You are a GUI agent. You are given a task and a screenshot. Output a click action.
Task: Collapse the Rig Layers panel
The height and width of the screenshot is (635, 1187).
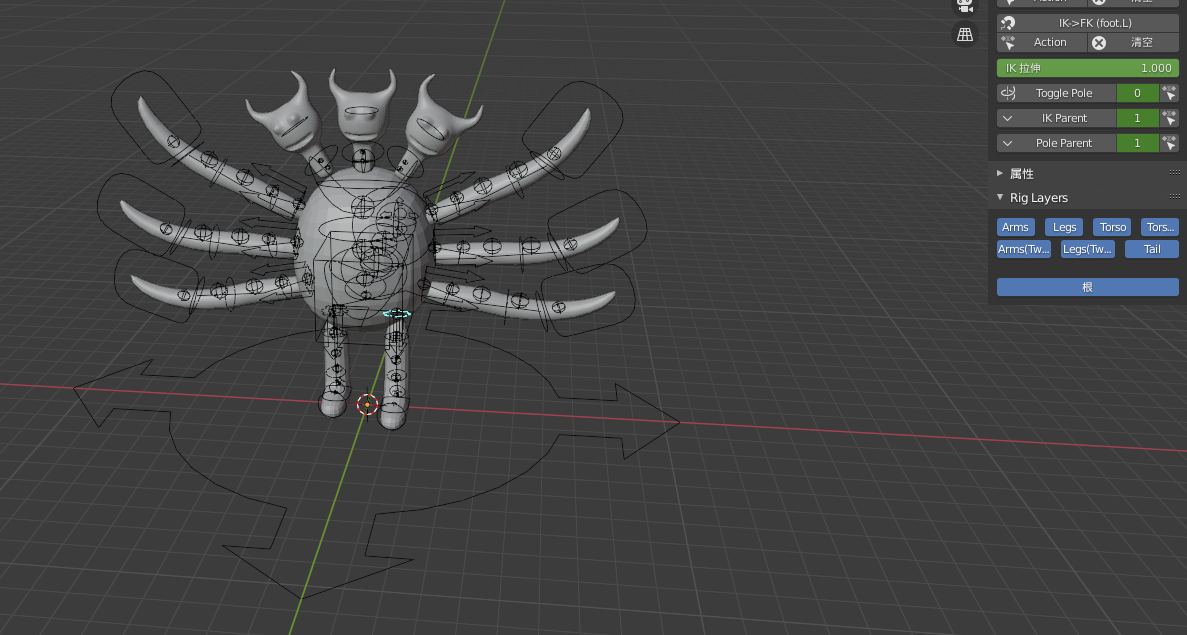[x=1000, y=198]
